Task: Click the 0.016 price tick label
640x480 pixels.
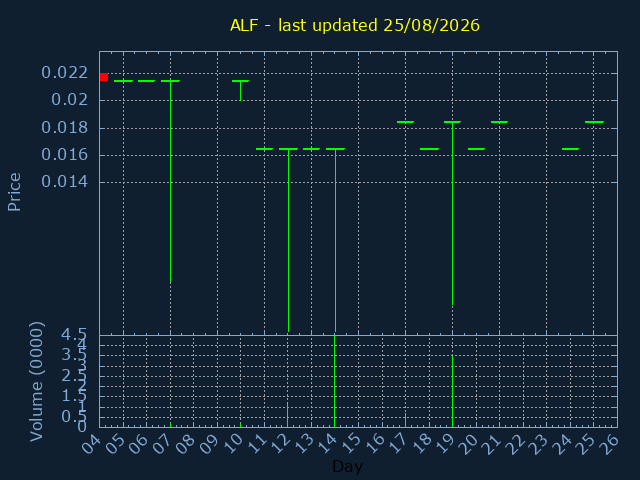Action: pyautogui.click(x=64, y=155)
